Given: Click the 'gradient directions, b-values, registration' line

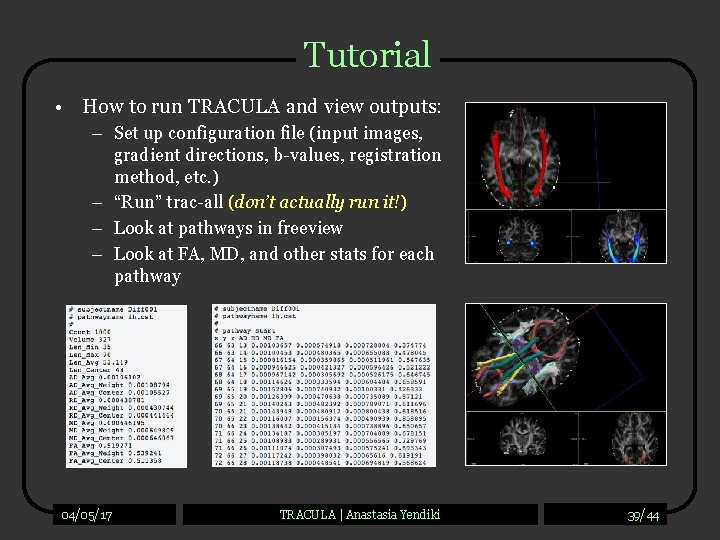Looking at the screenshot, I should [x=277, y=155].
